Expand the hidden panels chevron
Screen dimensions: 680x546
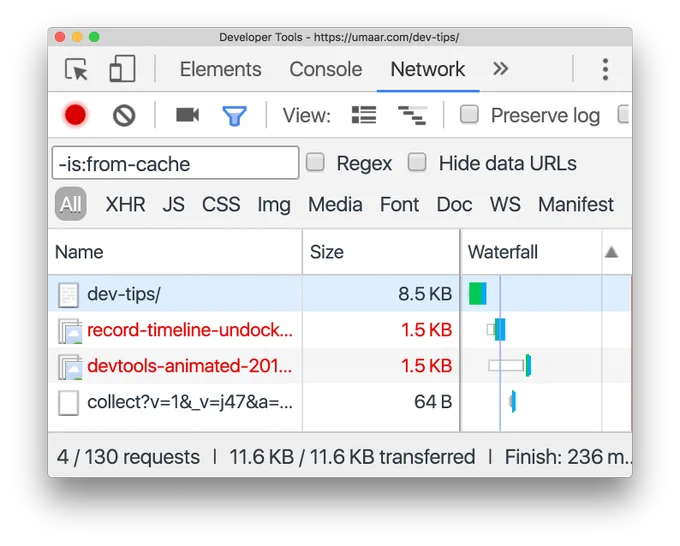tap(500, 69)
